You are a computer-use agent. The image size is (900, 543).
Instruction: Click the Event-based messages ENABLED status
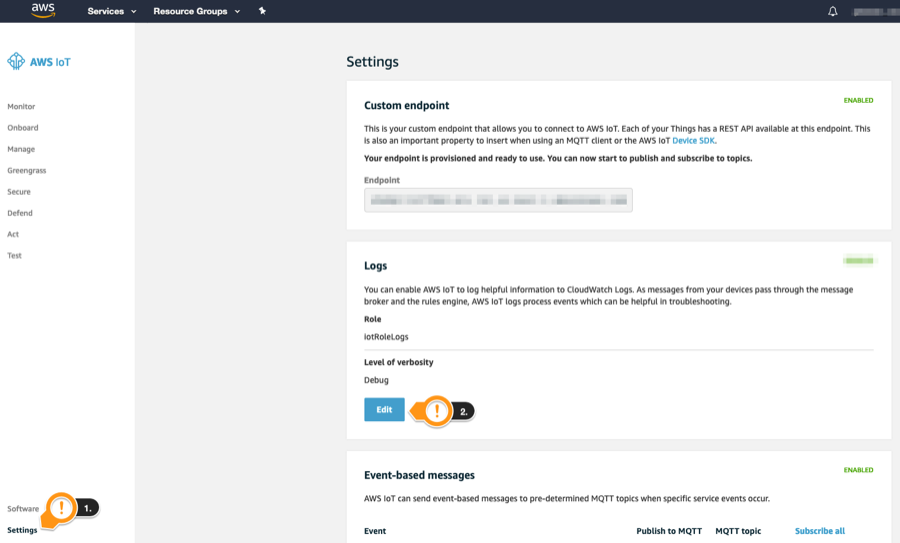click(858, 470)
